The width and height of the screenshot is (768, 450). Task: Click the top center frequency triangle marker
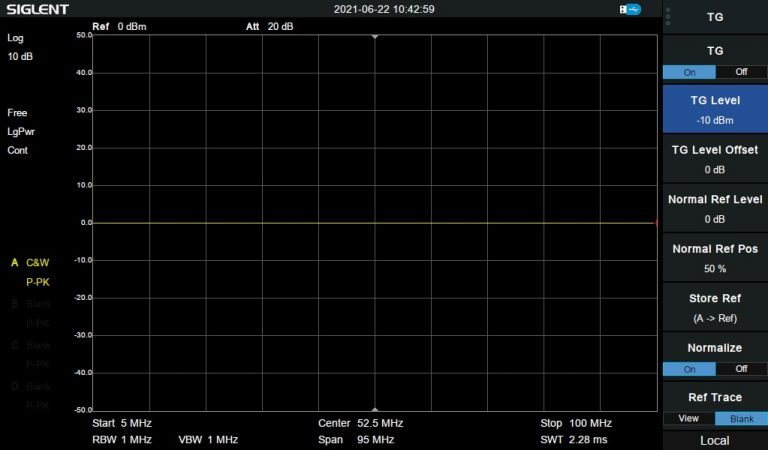(x=375, y=37)
